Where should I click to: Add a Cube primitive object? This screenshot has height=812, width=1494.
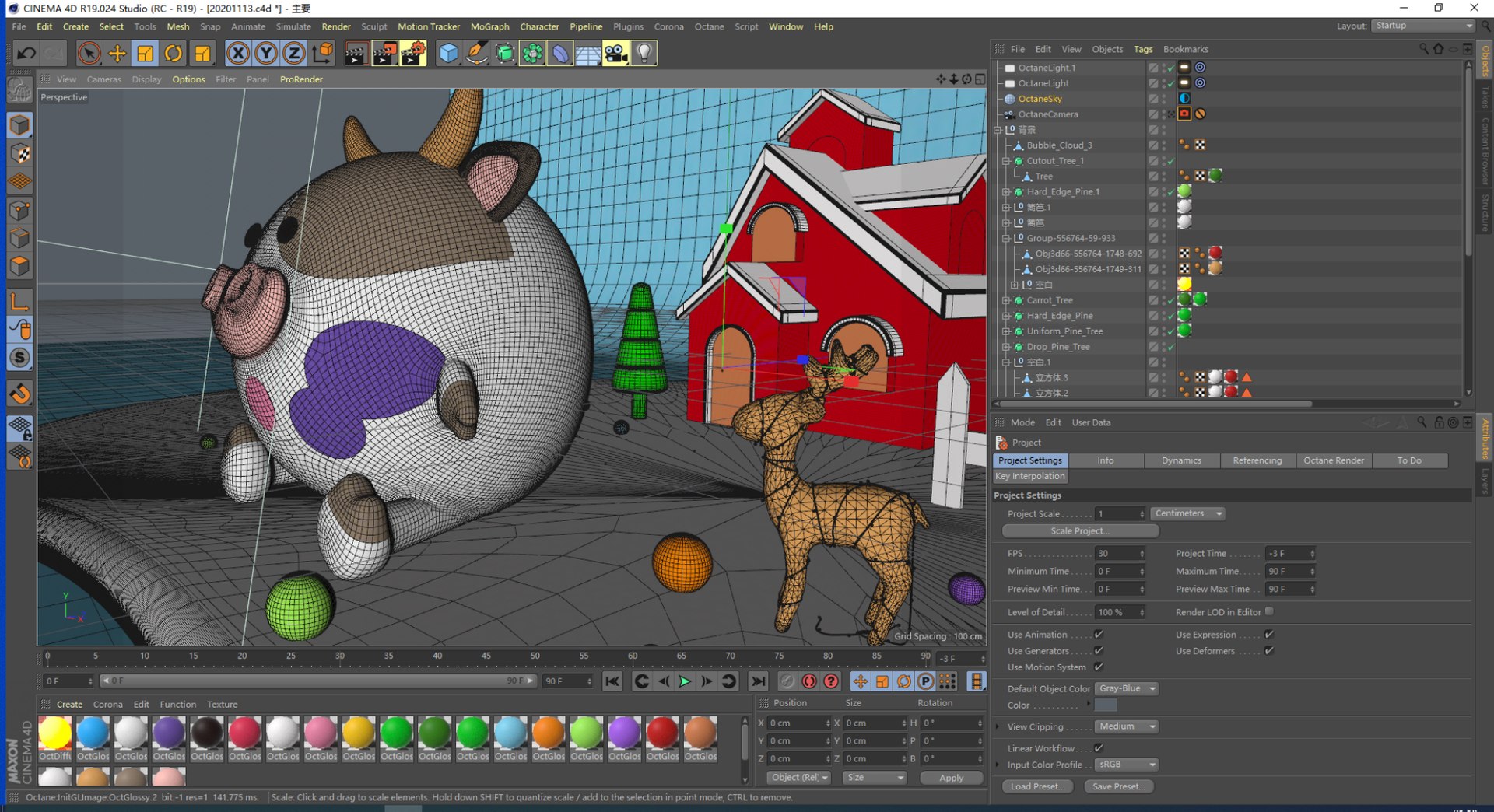tap(449, 53)
